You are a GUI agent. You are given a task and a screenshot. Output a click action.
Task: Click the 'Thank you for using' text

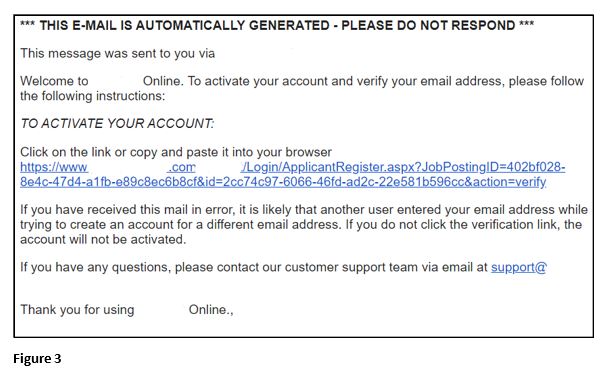point(77,310)
